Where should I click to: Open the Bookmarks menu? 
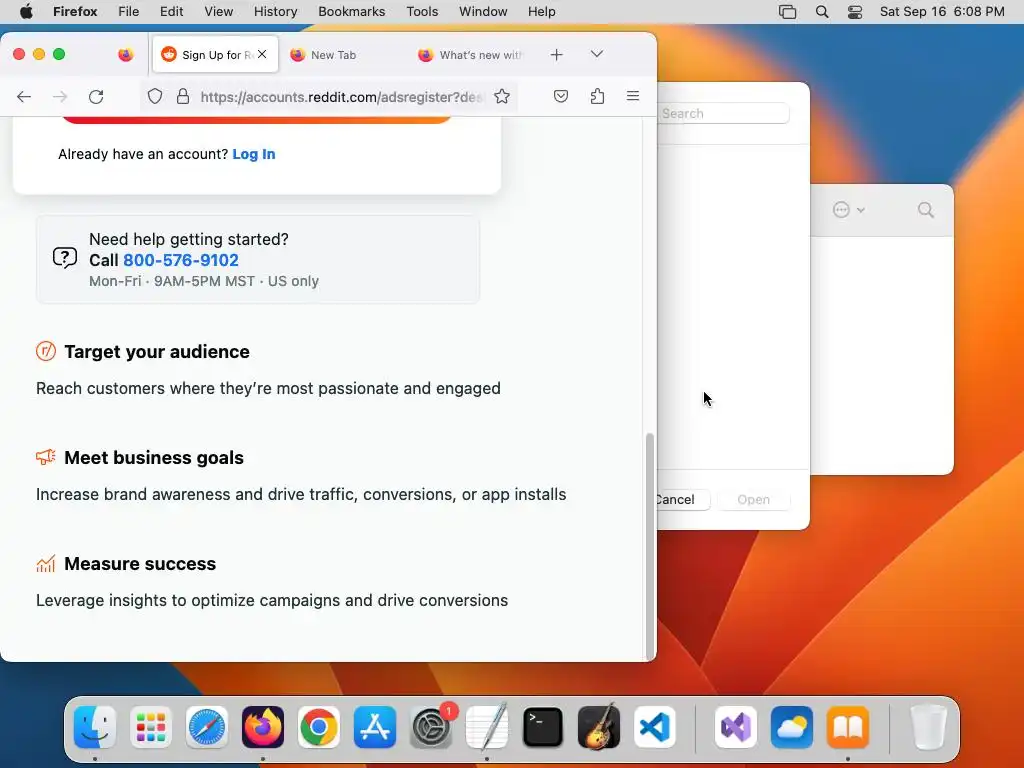[351, 12]
